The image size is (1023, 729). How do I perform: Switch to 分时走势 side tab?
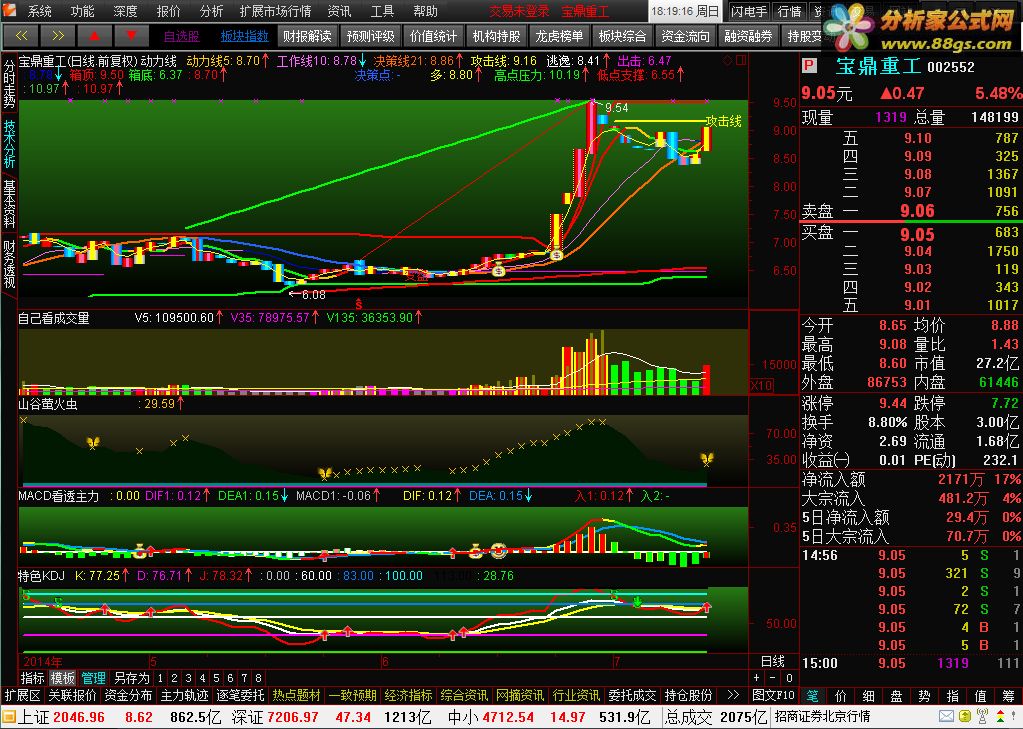coord(9,84)
